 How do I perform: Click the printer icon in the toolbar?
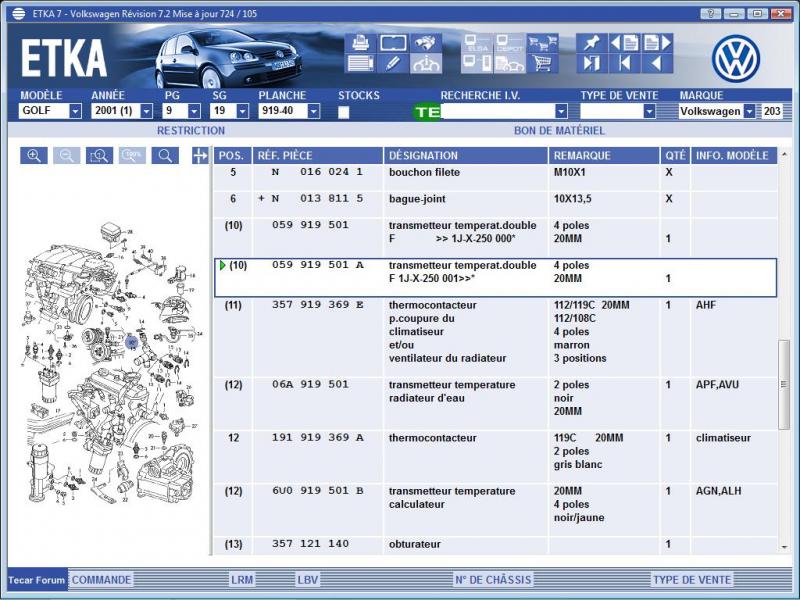tap(360, 43)
